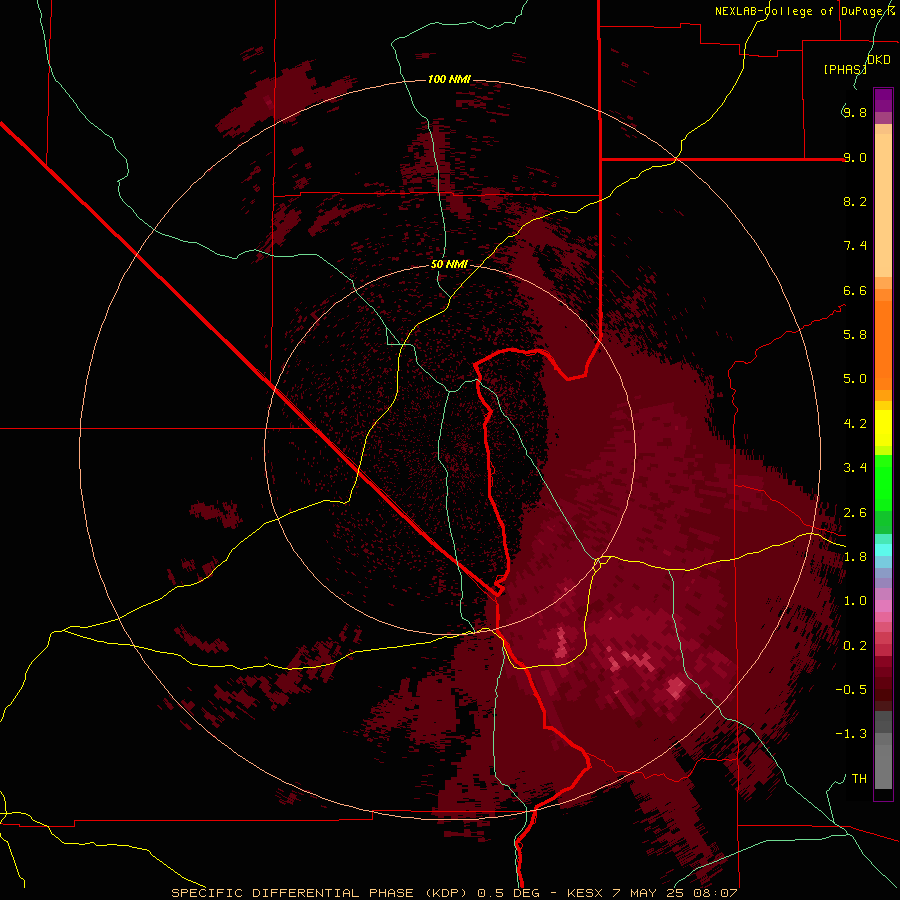
Task: Pick the cyan color bar segment
Action: click(x=883, y=550)
